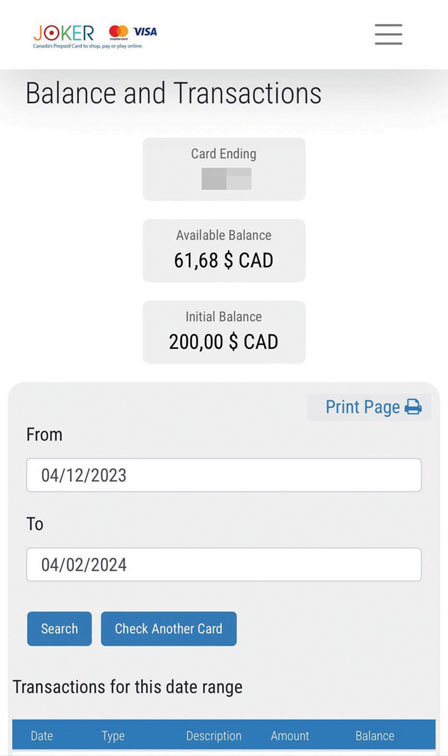This screenshot has height=756, width=448.
Task: Click the Description column header
Action: (x=214, y=736)
